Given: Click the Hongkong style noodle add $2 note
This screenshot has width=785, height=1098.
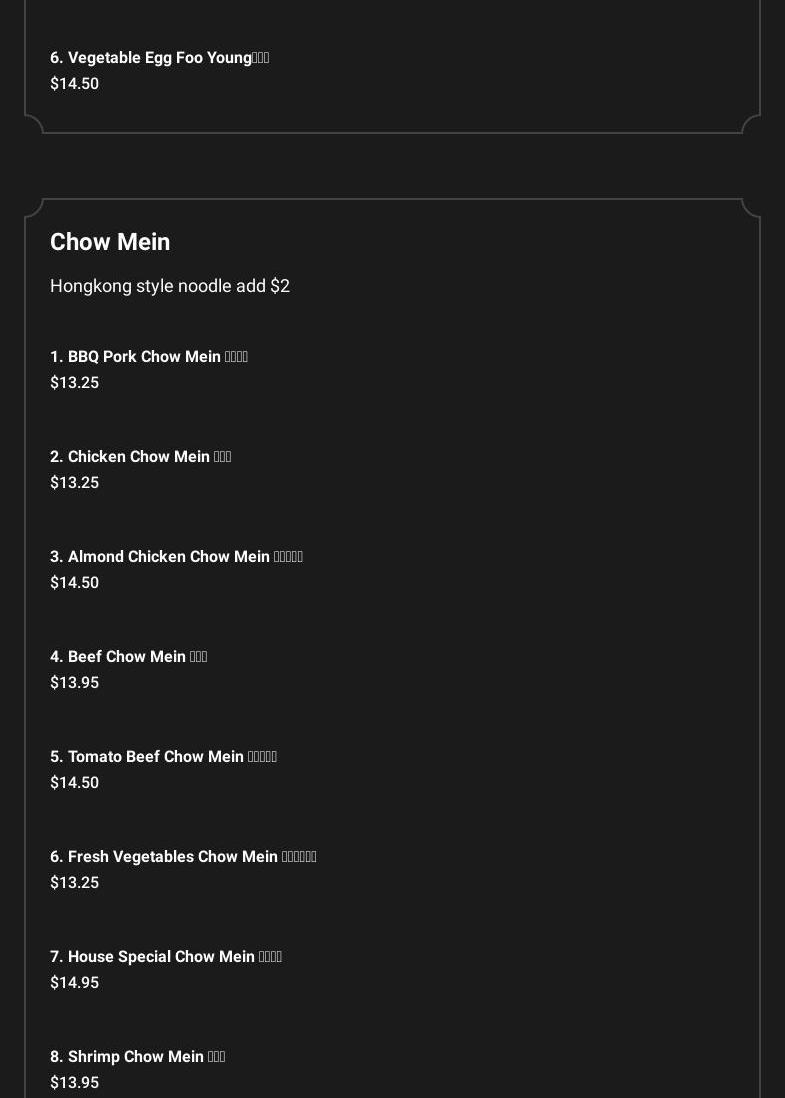Looking at the screenshot, I should click(x=170, y=286).
